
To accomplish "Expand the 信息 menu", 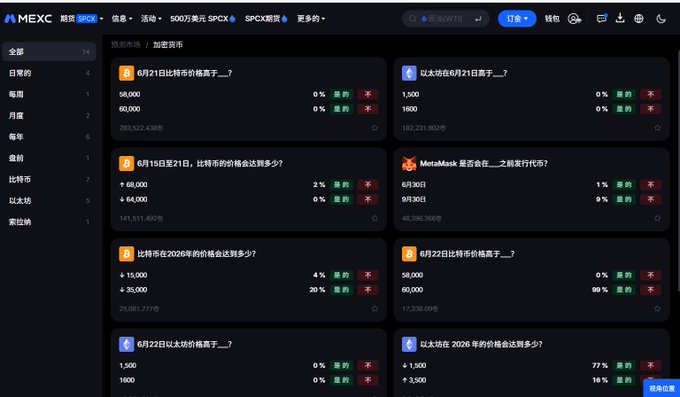I will tap(122, 19).
